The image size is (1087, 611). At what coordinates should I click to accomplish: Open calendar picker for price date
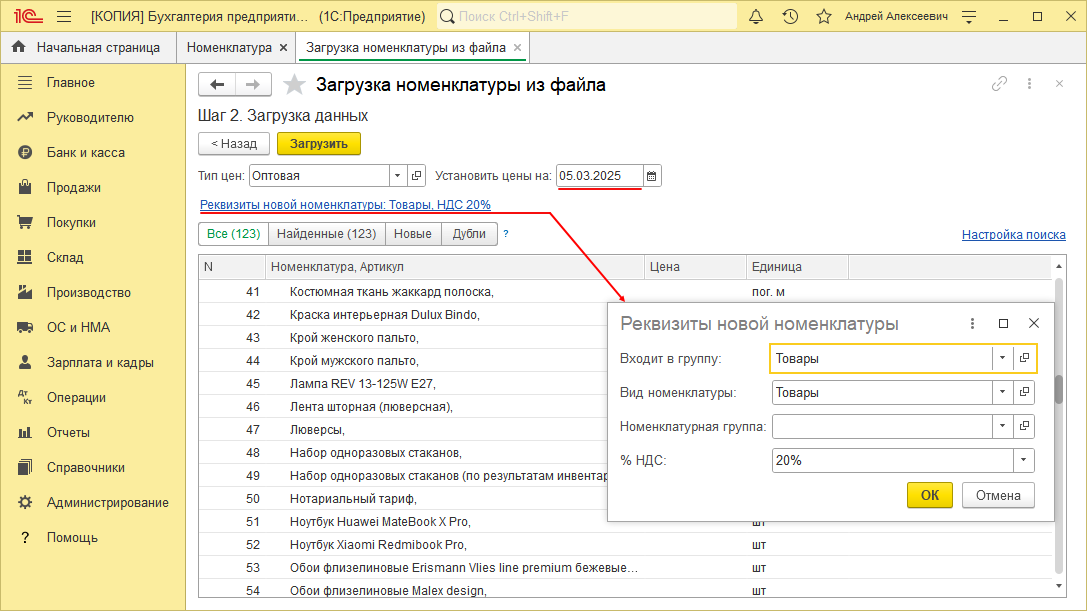pyautogui.click(x=652, y=176)
